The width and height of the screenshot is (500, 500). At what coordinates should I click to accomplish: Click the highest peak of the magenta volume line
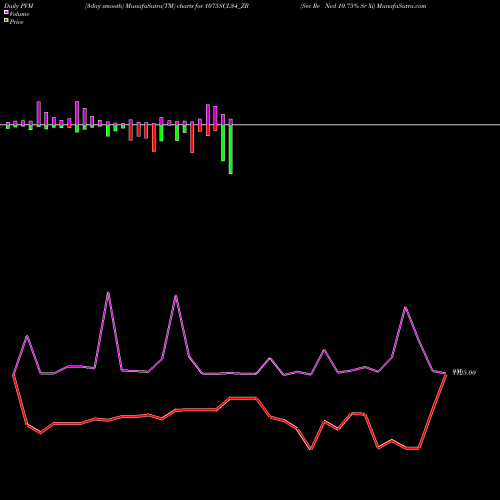click(108, 292)
